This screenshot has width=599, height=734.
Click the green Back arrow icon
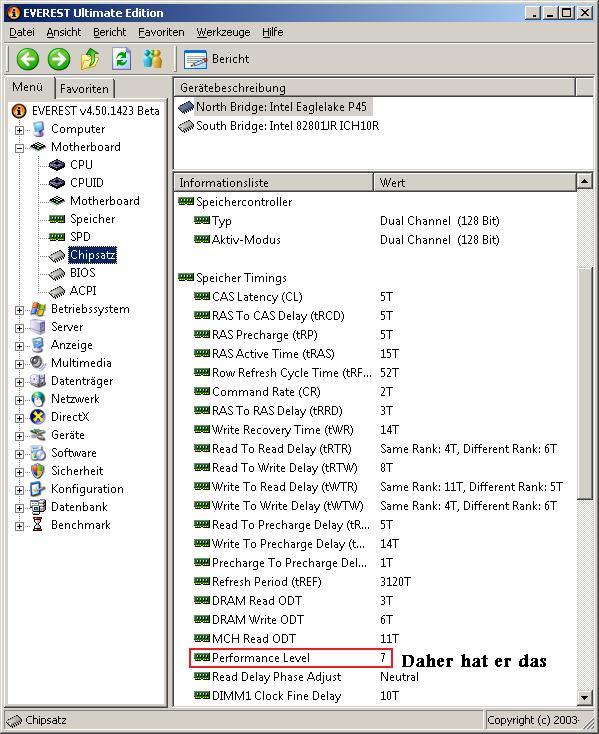pyautogui.click(x=28, y=59)
